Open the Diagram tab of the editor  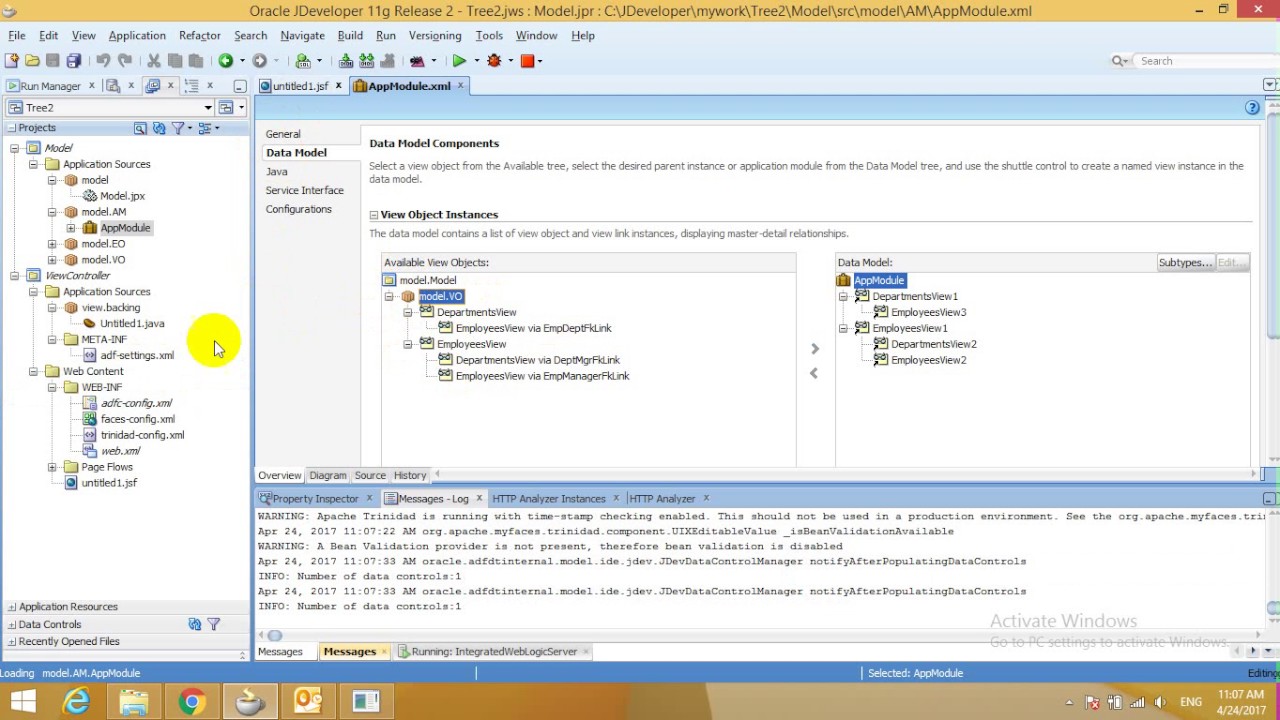tap(328, 476)
